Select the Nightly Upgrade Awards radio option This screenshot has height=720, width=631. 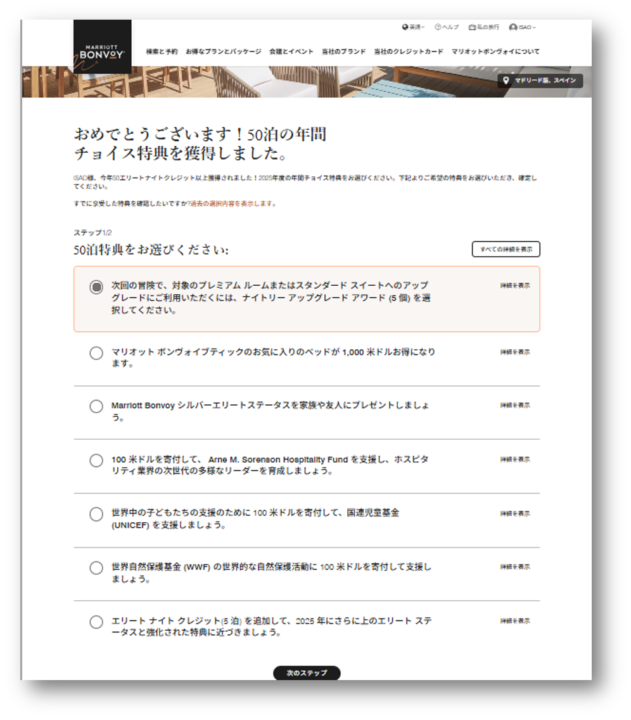[x=96, y=287]
